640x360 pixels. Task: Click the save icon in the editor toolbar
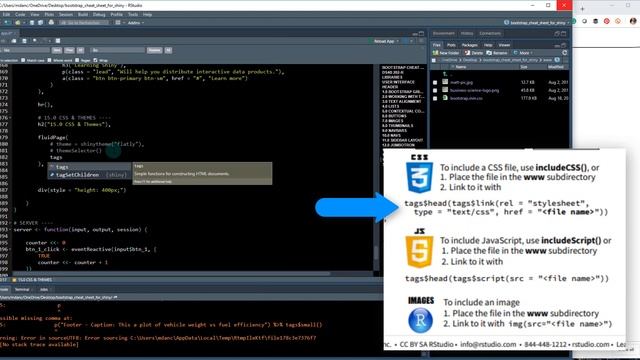[x=24, y=41]
